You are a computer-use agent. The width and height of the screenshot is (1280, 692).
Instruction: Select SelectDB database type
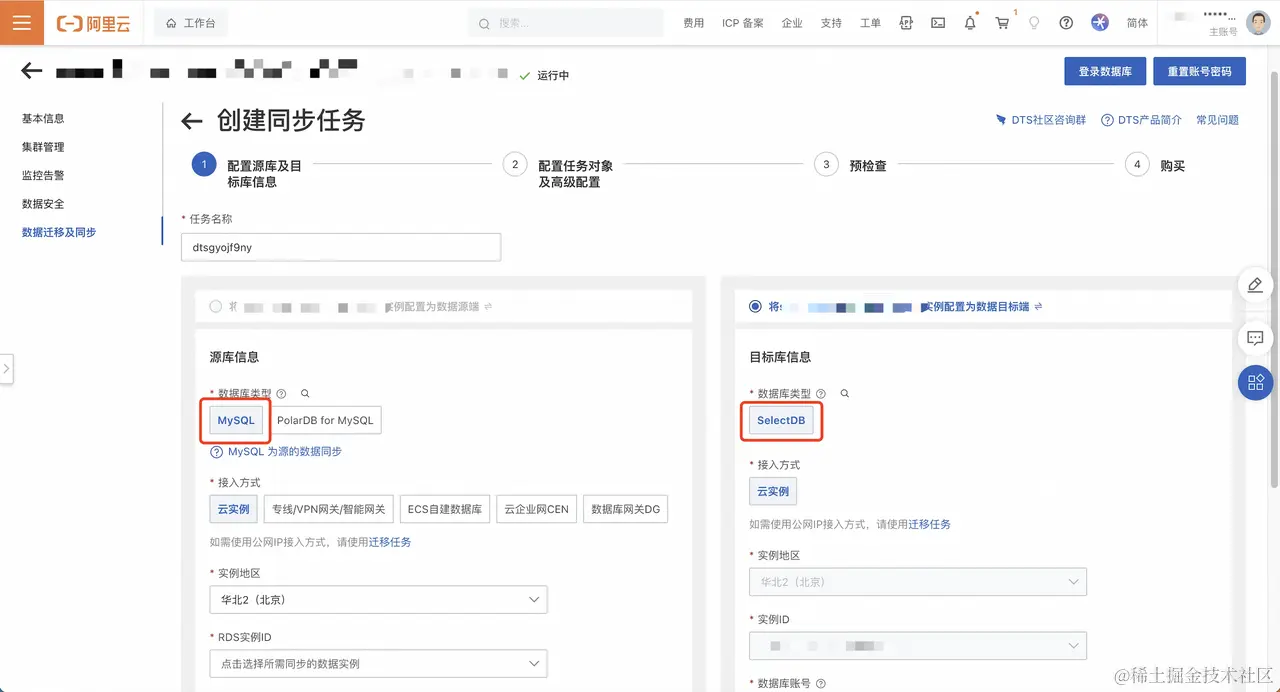[x=781, y=420]
